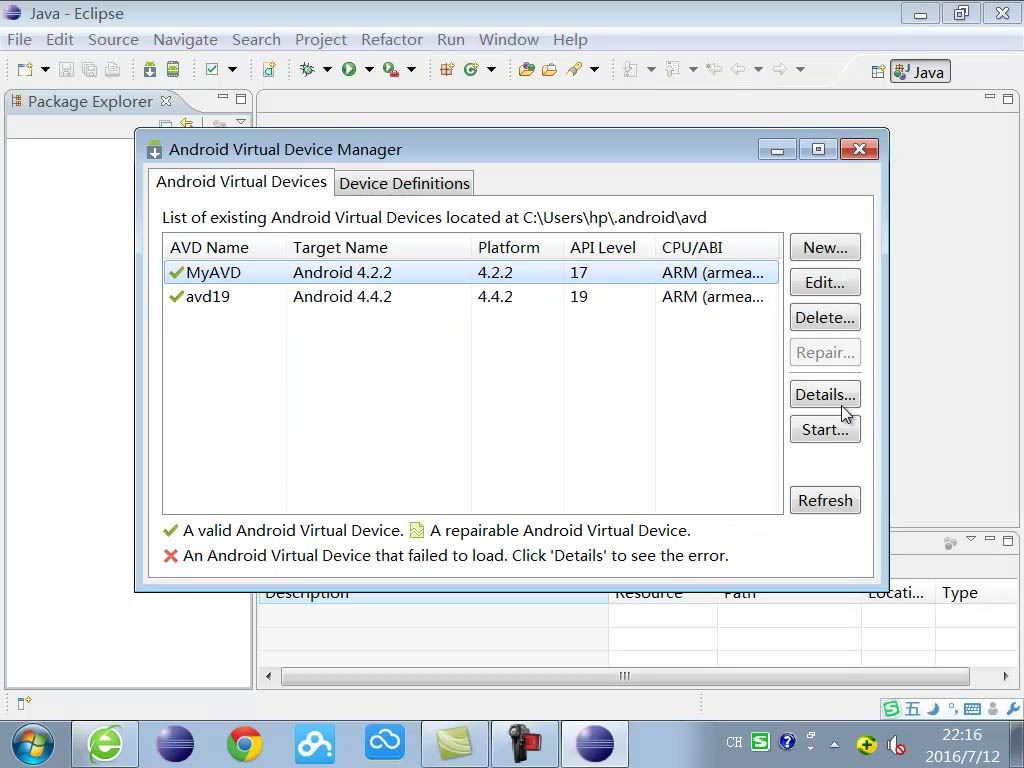Click the Debug bug icon in toolbar

tap(307, 69)
